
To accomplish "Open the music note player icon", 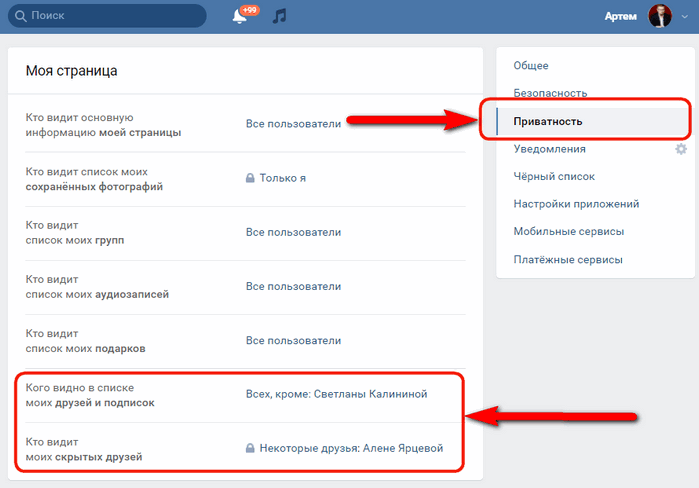I will click(280, 16).
